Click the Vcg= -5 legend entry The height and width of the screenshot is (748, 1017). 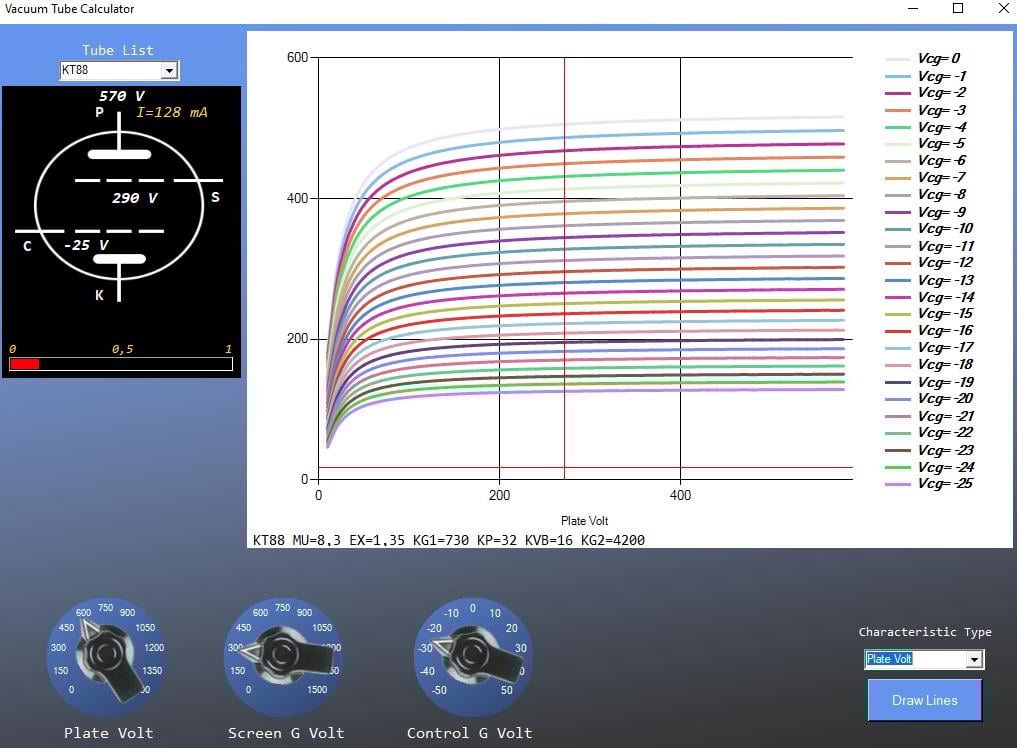[x=940, y=144]
